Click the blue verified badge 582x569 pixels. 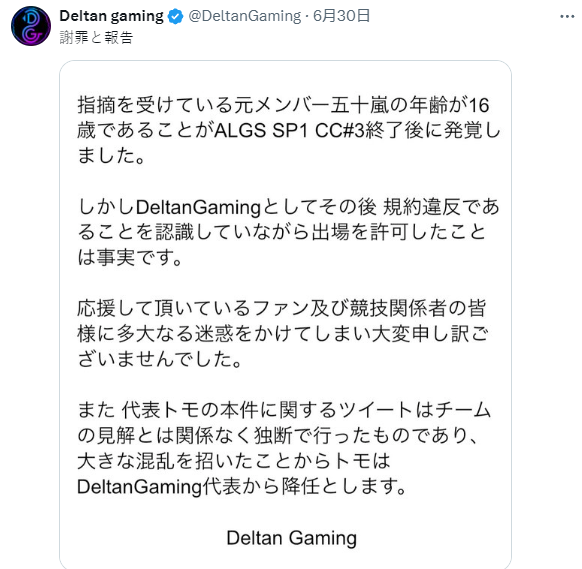pyautogui.click(x=175, y=17)
